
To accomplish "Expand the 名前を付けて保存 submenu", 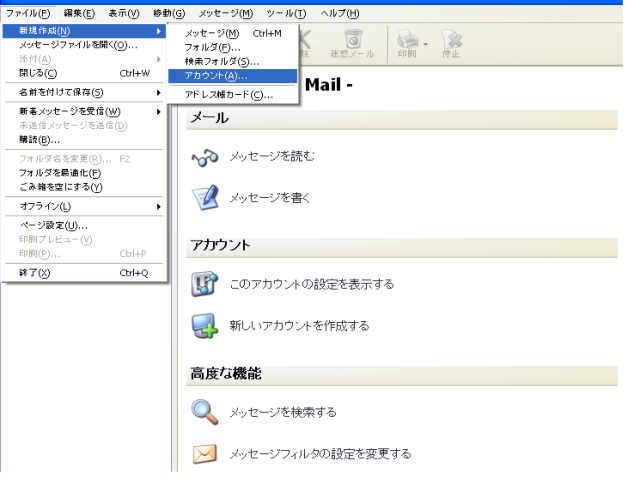I will (x=82, y=93).
